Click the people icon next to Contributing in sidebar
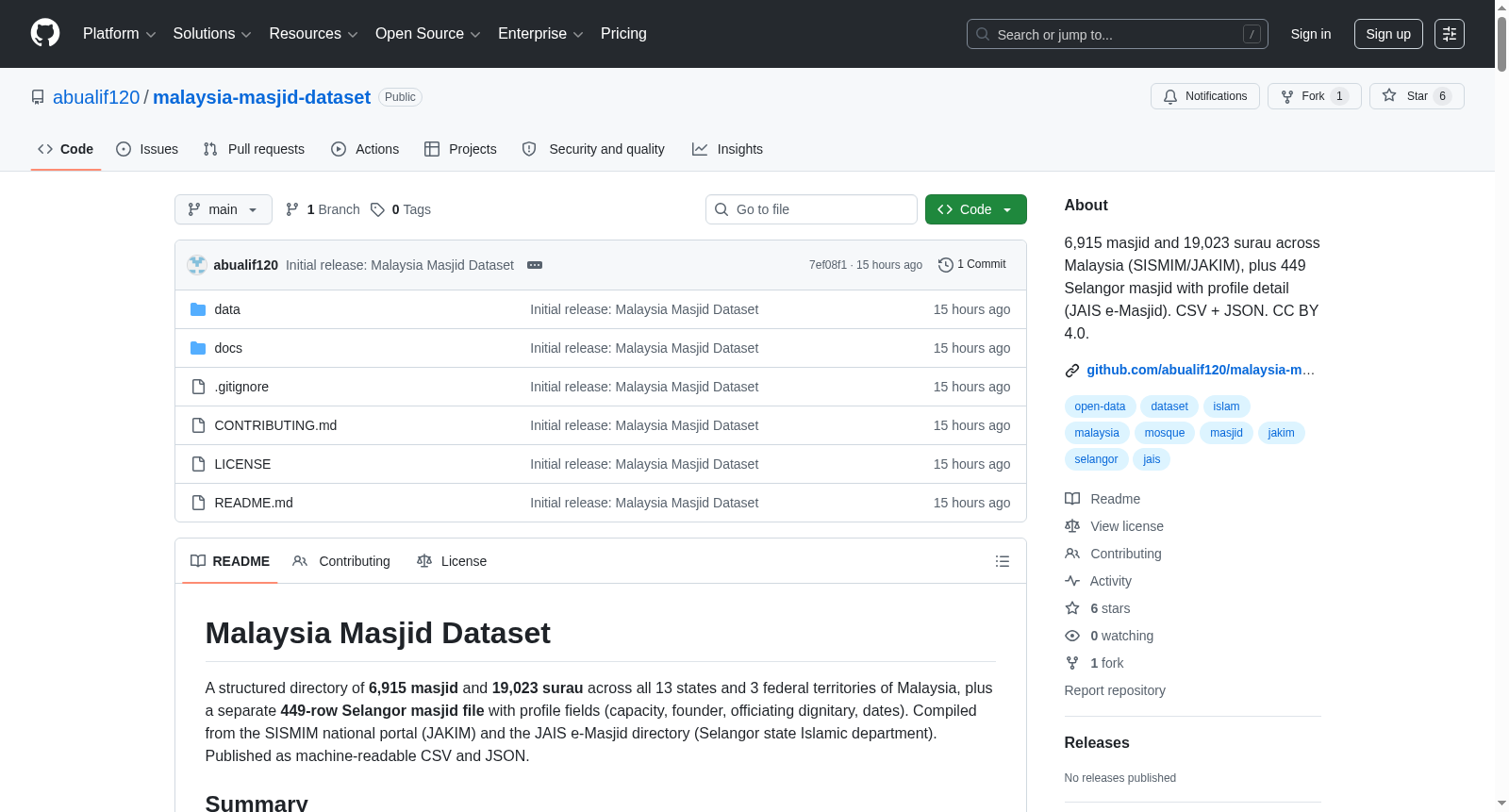 1072,554
